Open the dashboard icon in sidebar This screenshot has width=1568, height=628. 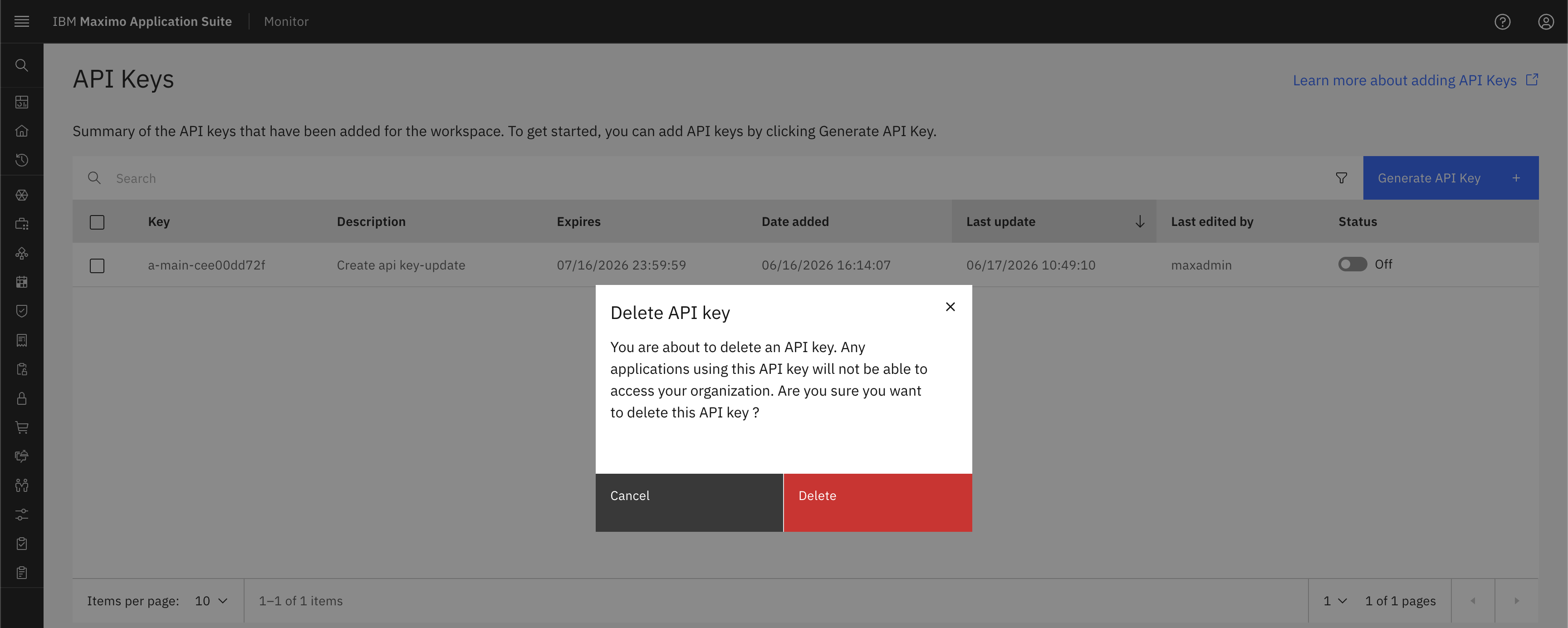(21, 102)
